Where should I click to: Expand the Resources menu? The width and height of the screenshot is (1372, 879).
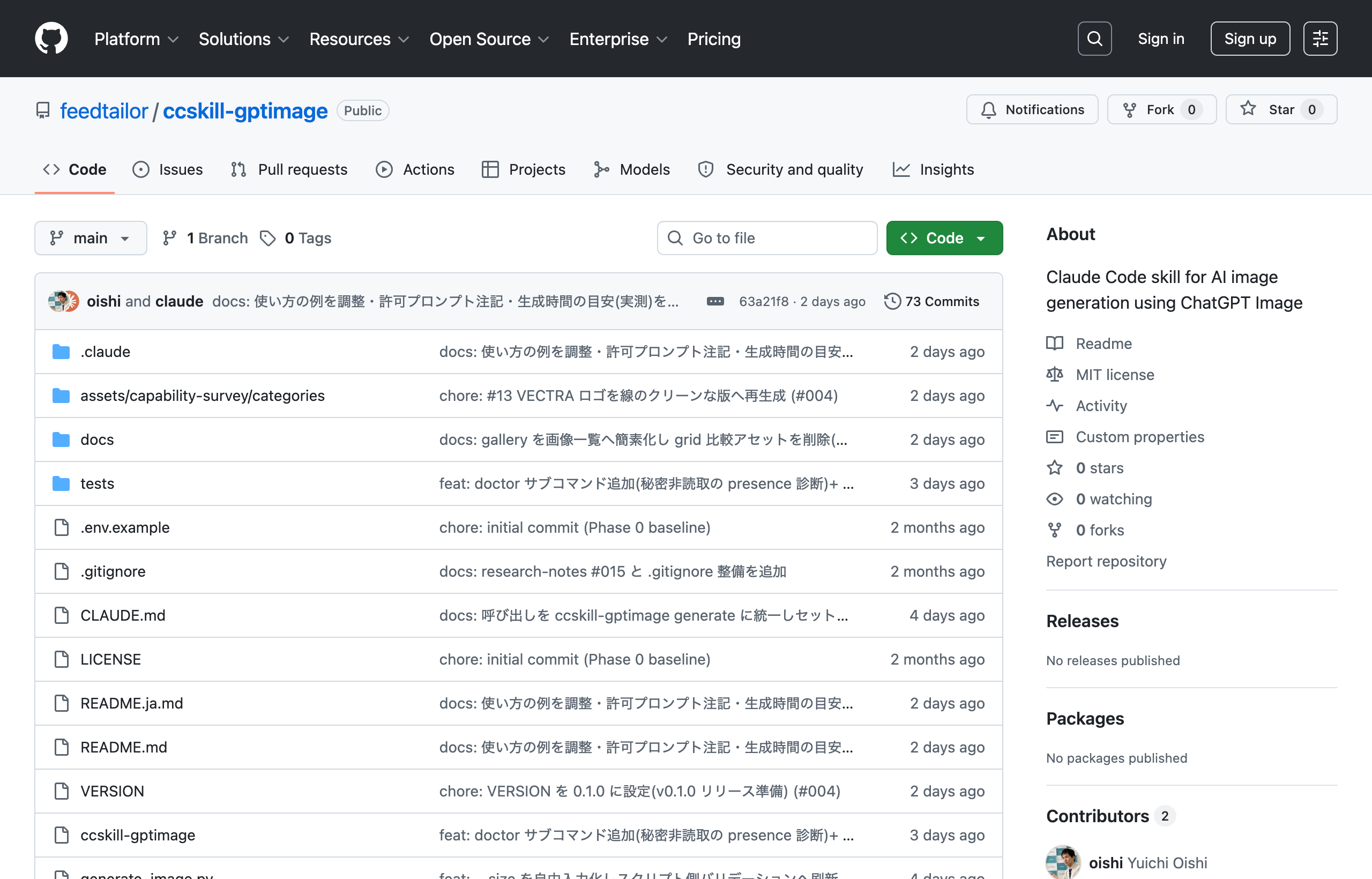point(359,39)
